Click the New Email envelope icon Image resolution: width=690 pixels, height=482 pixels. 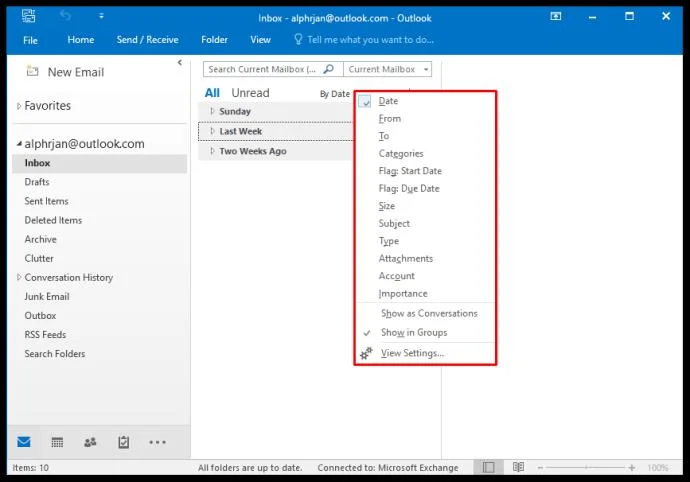pos(32,72)
